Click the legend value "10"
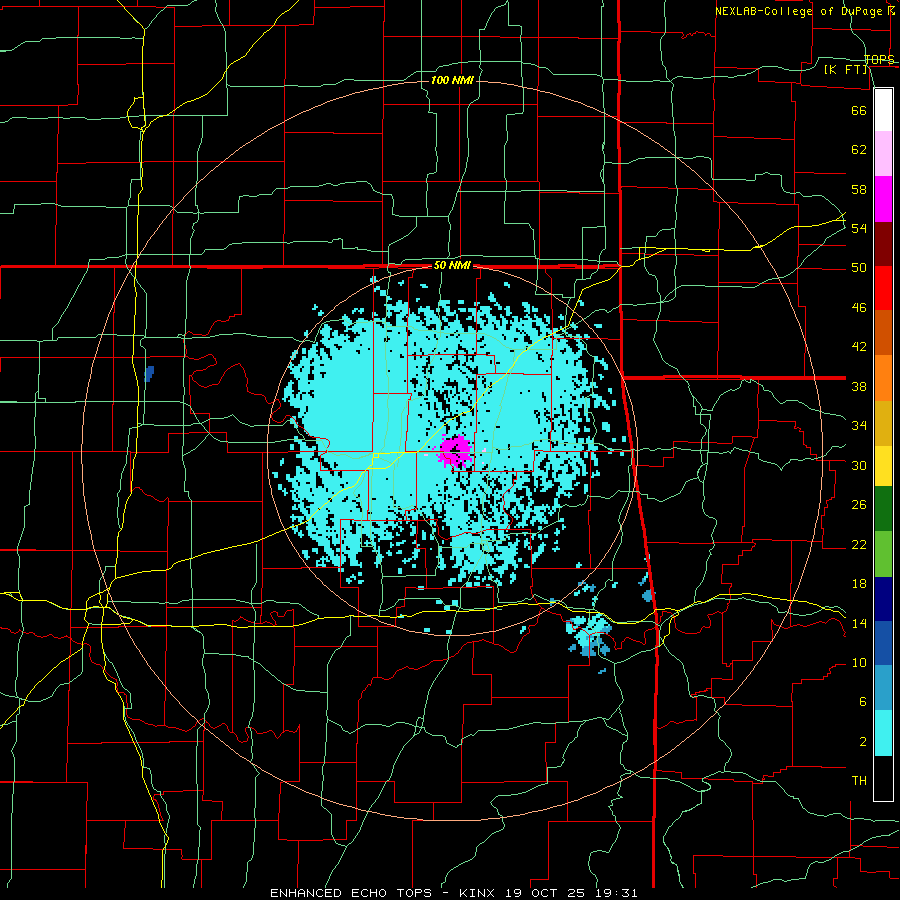This screenshot has width=900, height=900. pos(859,663)
